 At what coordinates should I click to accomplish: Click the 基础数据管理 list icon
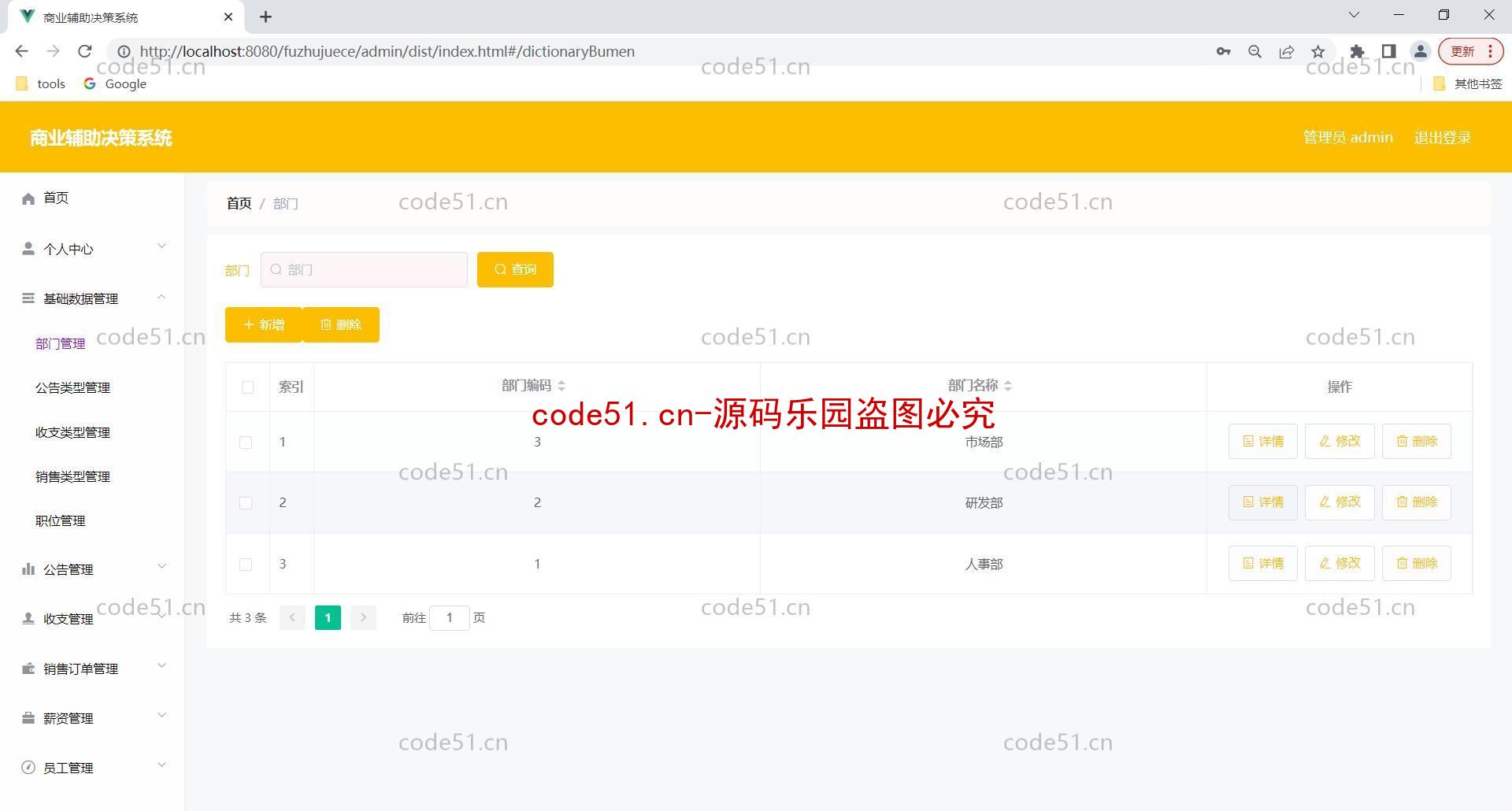click(28, 298)
